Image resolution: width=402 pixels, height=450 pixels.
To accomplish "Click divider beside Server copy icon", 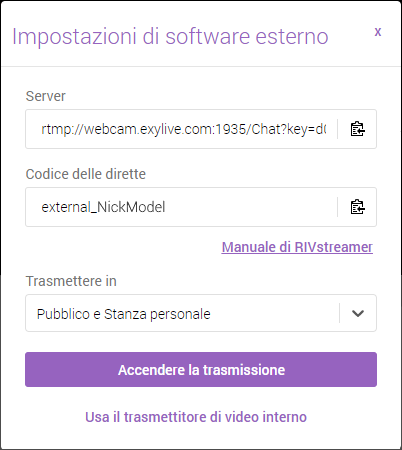I will (337, 129).
